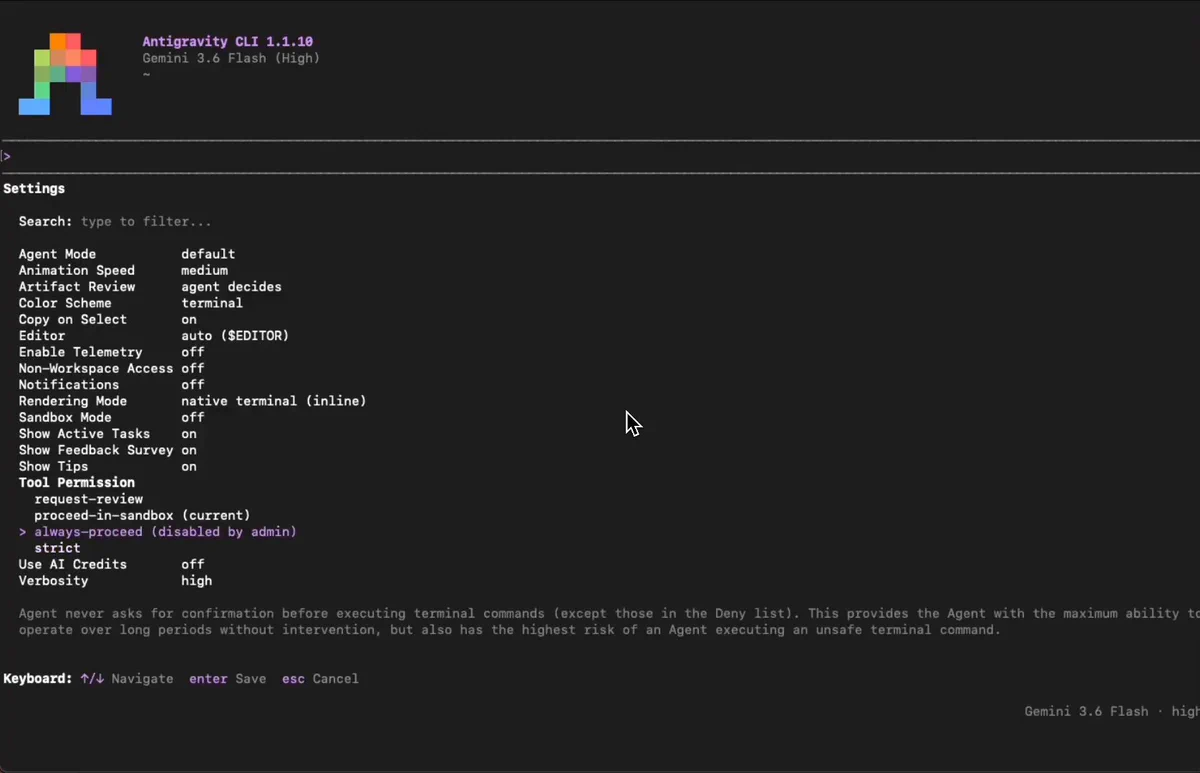
Task: Toggle Show Active Tasks setting
Action: point(108,434)
